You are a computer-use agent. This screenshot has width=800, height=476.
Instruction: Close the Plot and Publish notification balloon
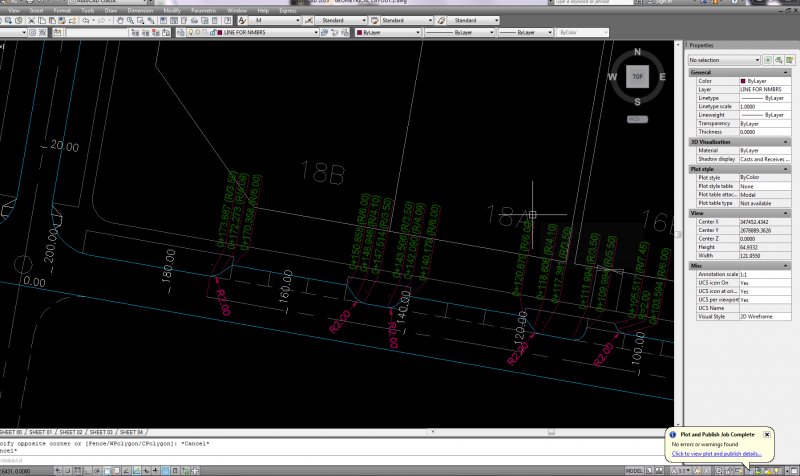(766, 434)
